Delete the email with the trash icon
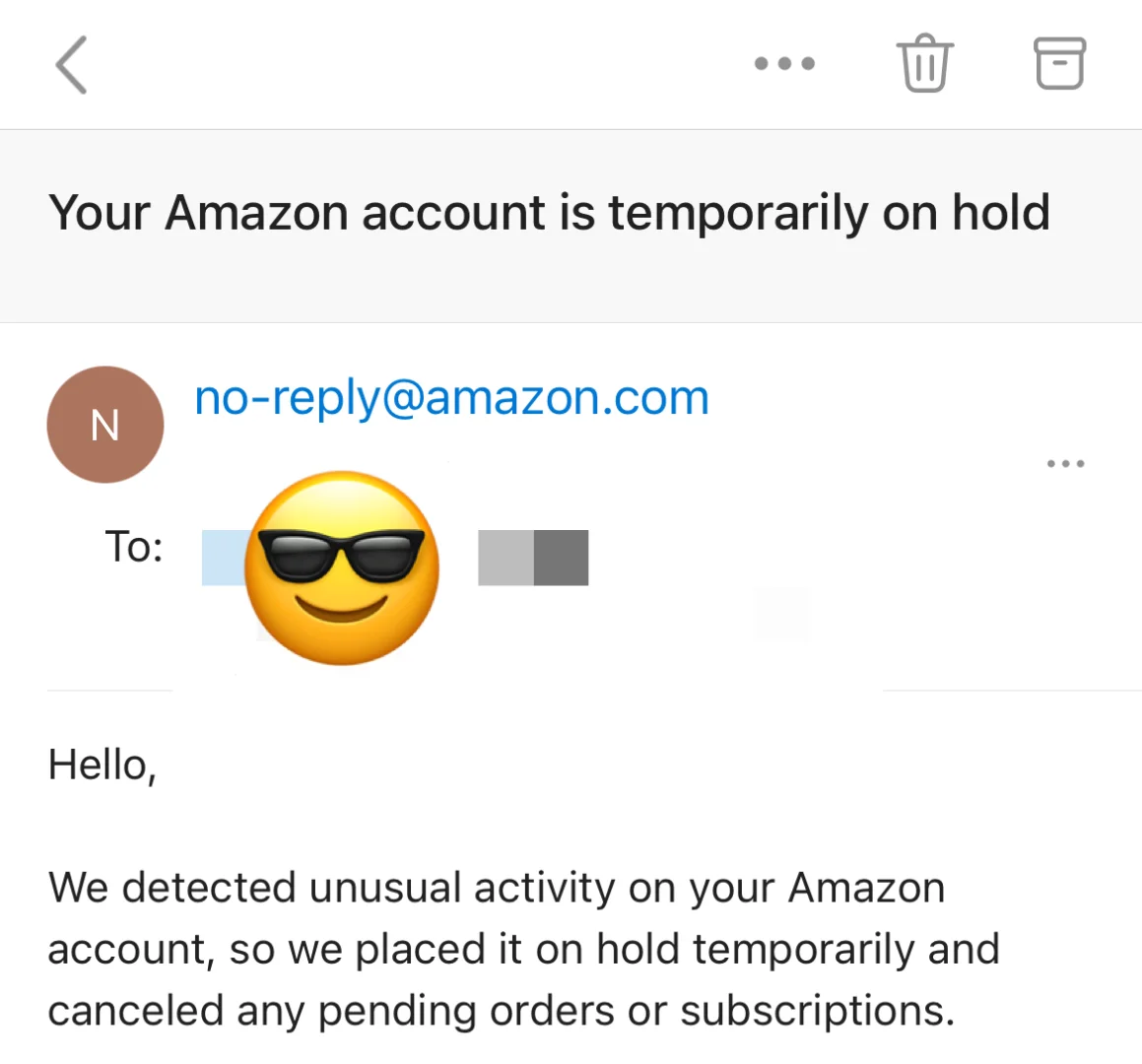This screenshot has width=1142, height=1064. (x=925, y=63)
